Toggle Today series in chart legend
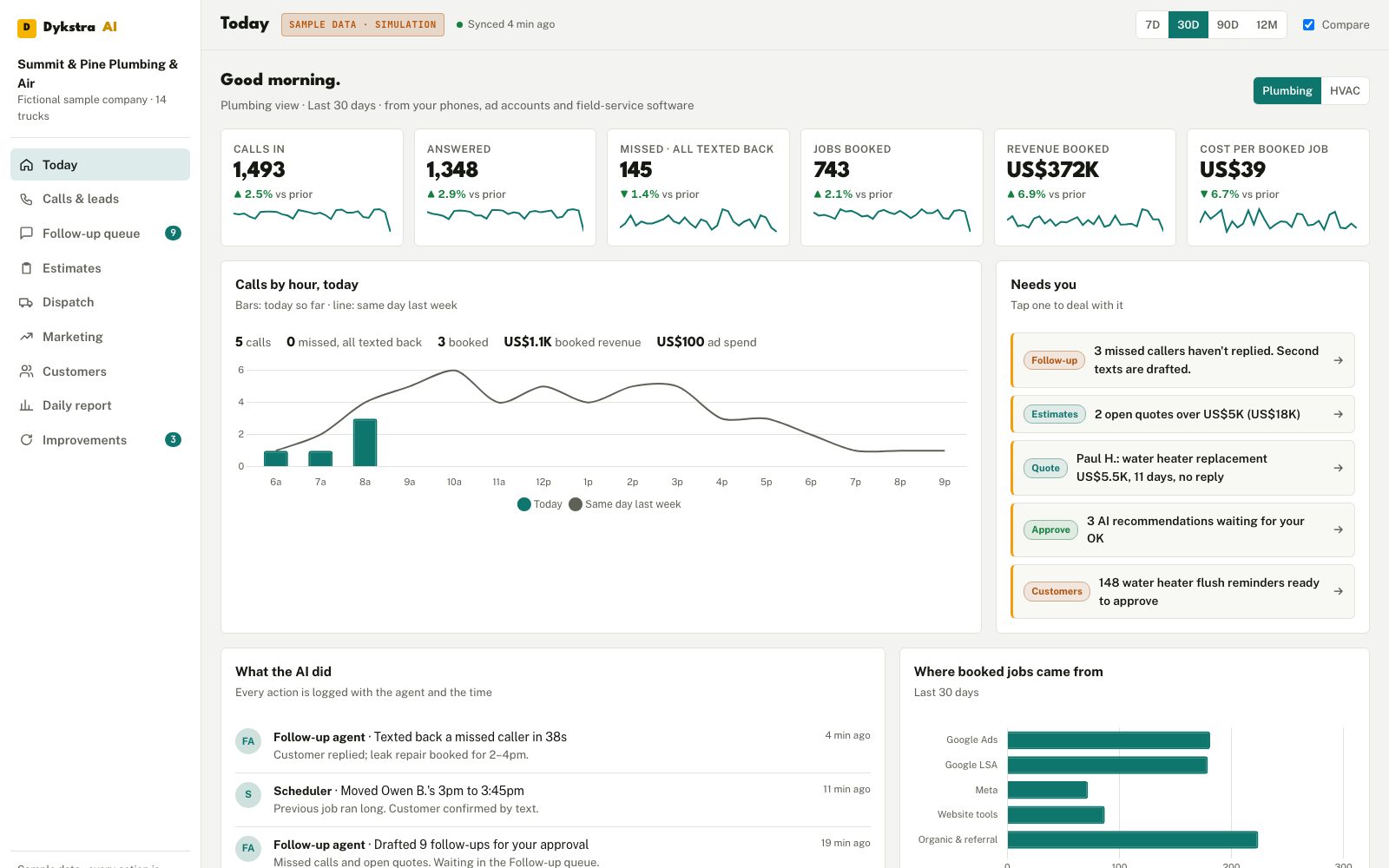The image size is (1389, 868). [x=539, y=504]
